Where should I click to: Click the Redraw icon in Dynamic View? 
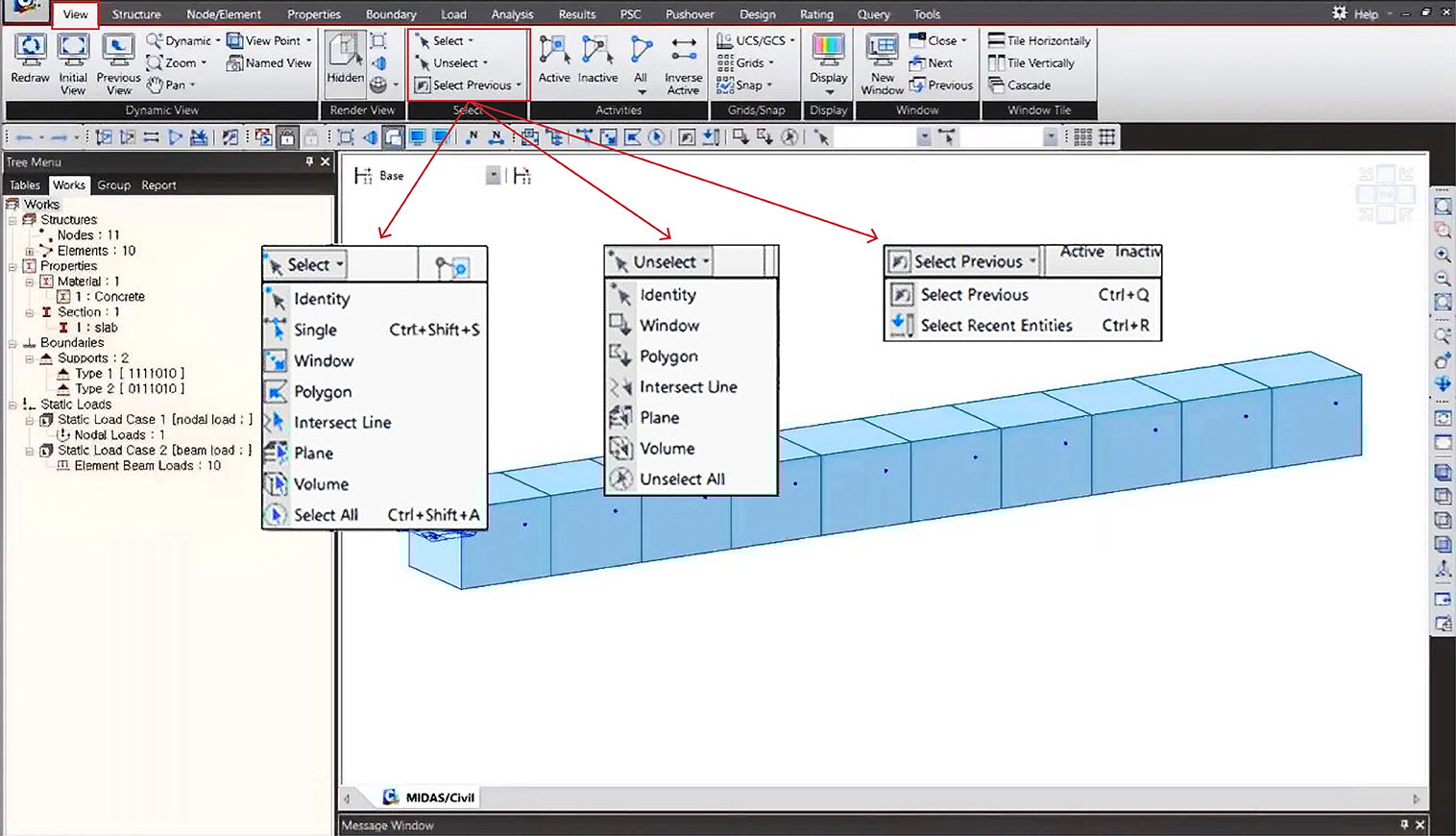[x=30, y=50]
